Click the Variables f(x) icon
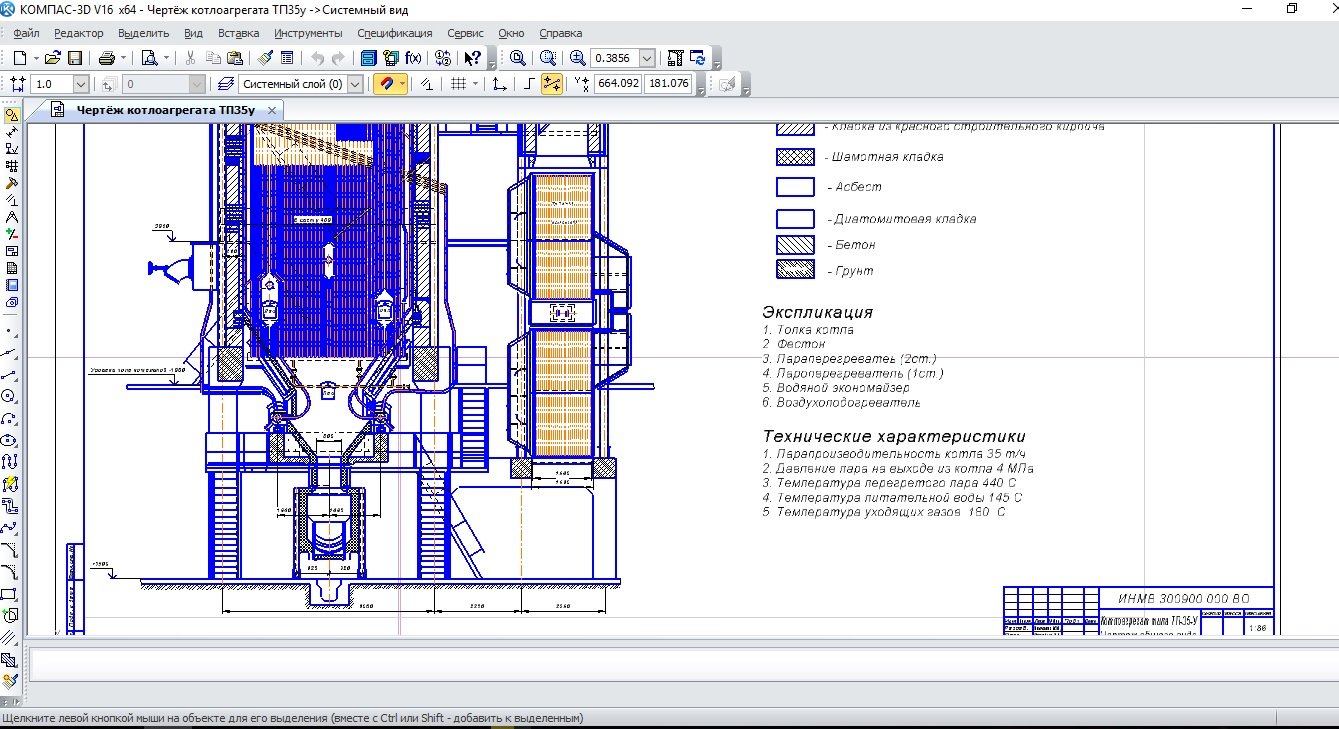 [413, 58]
